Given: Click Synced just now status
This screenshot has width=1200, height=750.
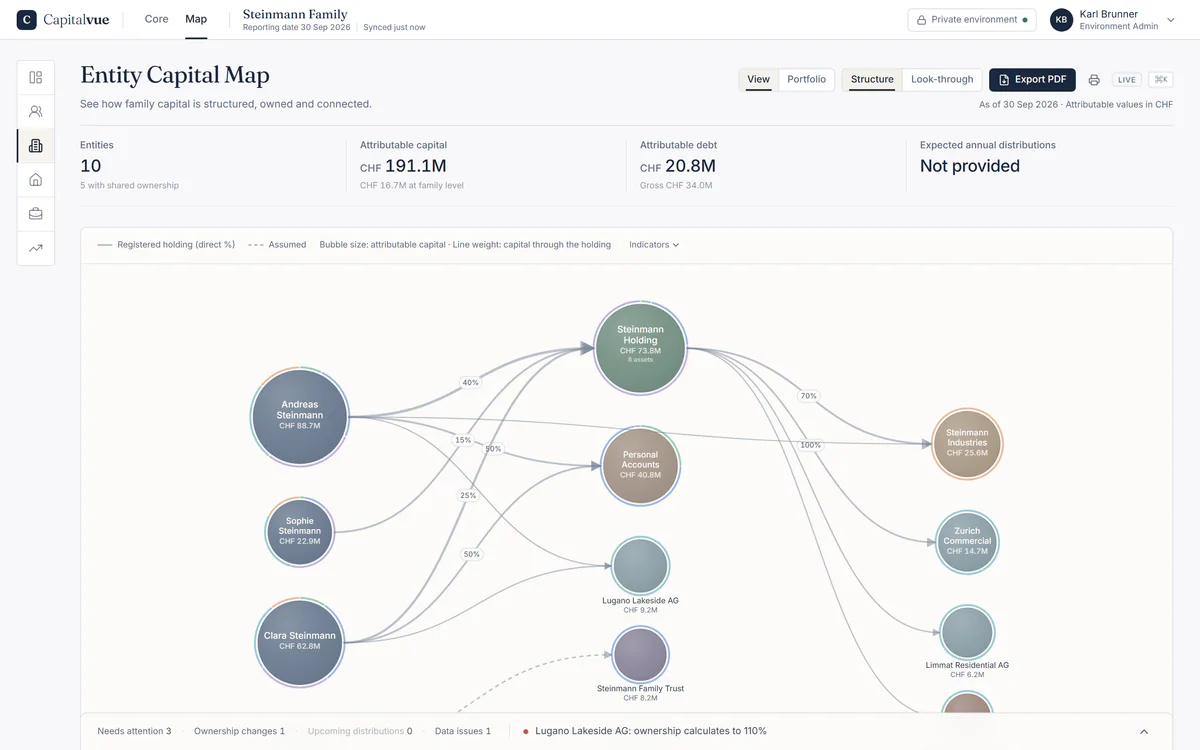Looking at the screenshot, I should point(394,27).
